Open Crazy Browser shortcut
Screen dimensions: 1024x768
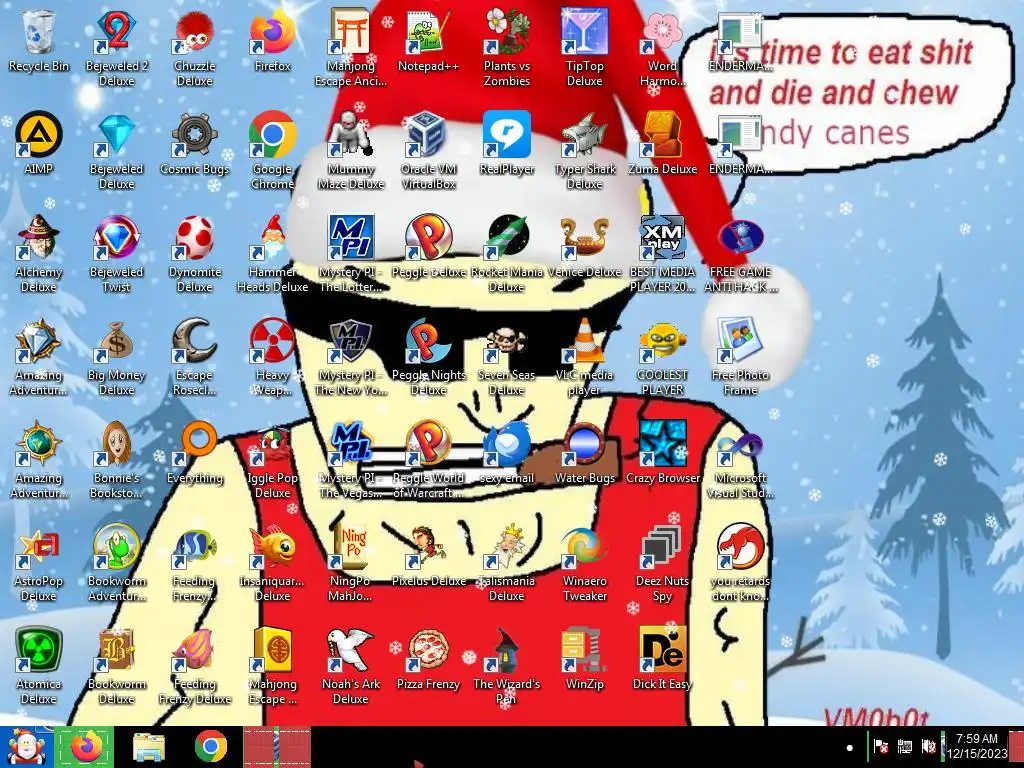662,453
